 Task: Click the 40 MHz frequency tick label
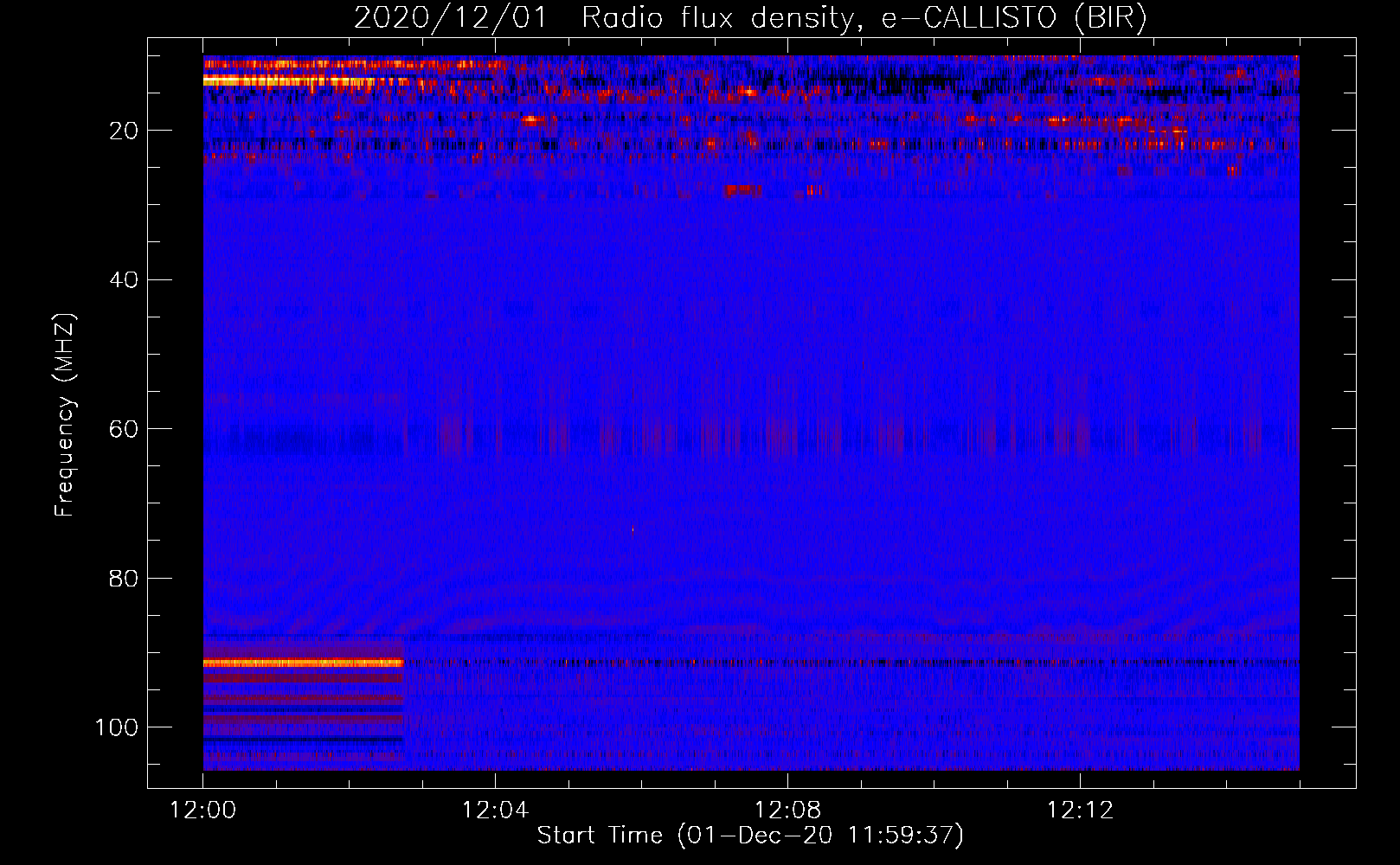point(125,279)
